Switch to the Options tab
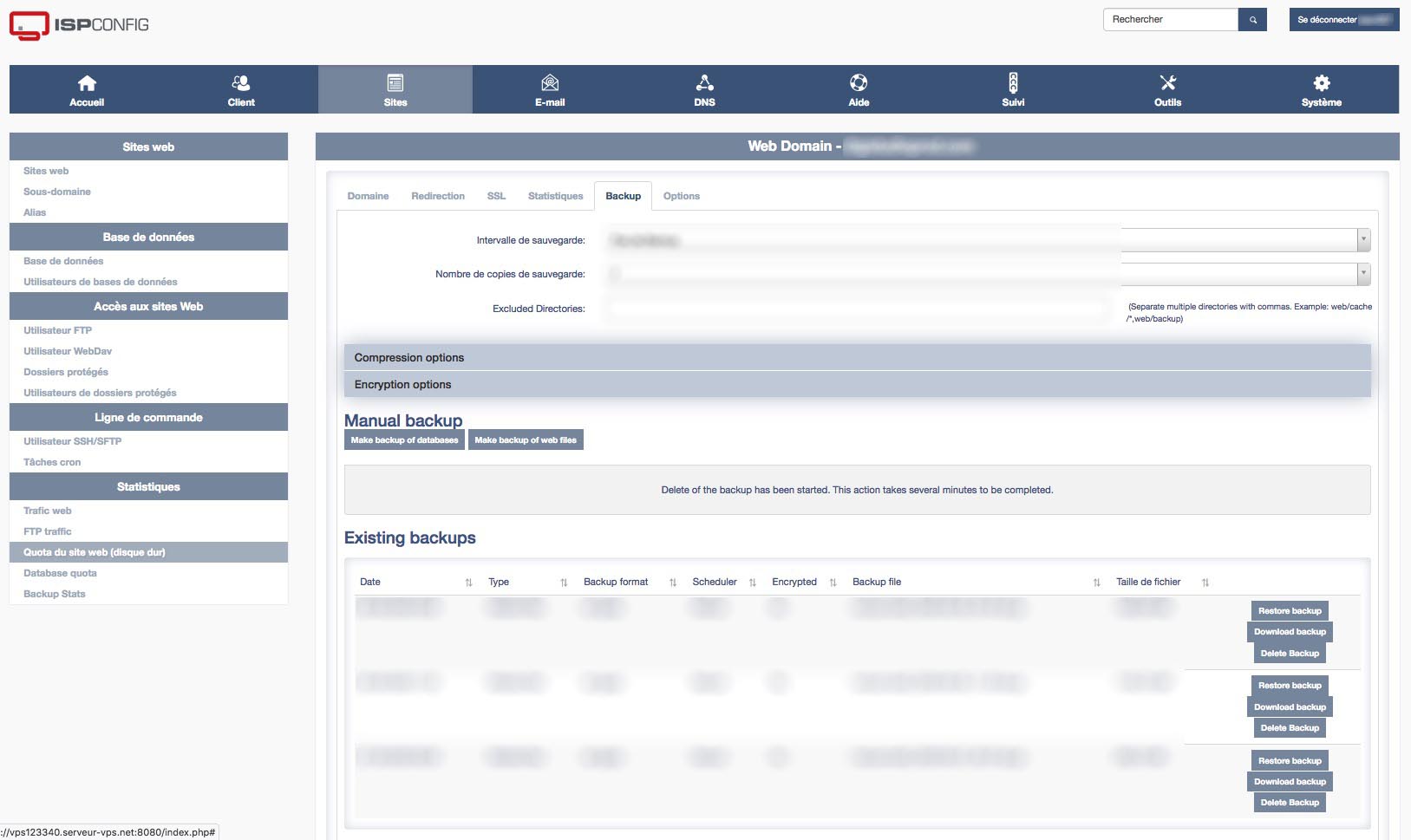The width and height of the screenshot is (1411, 840). (682, 196)
